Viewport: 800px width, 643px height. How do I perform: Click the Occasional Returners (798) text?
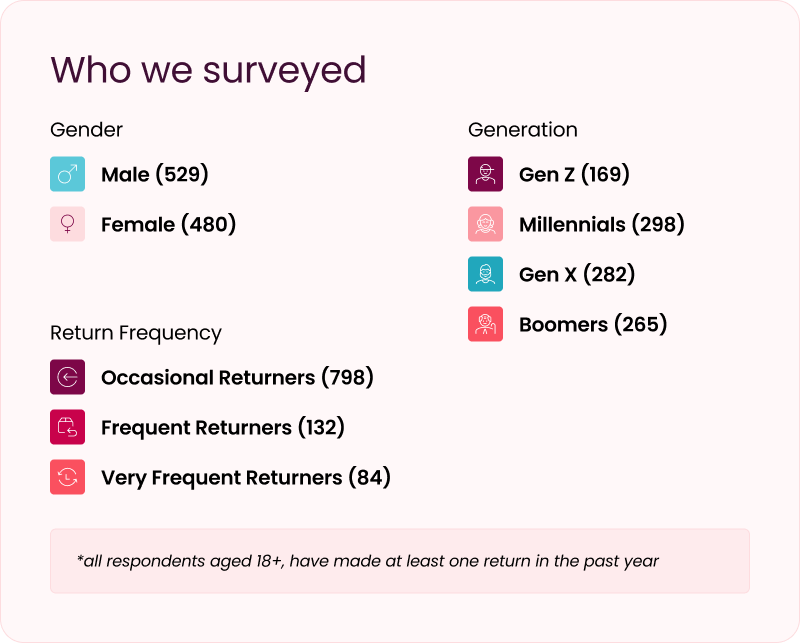tap(237, 377)
